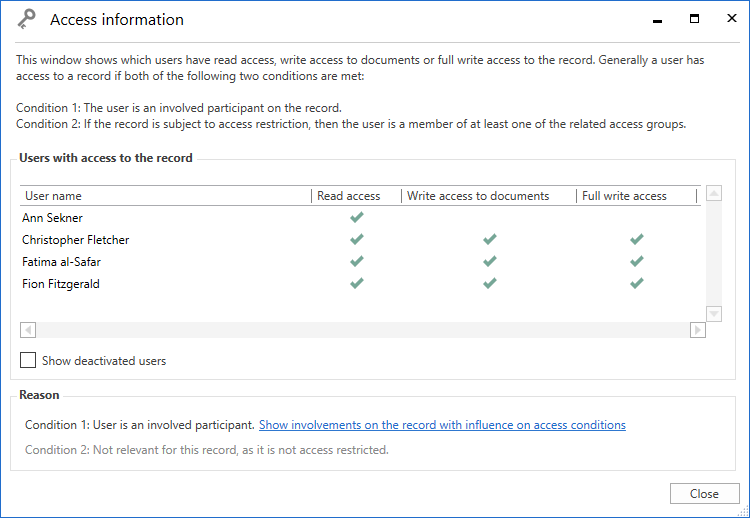Click the vertical scrollbar up arrow
Screen dimensions: 750x518
714,193
